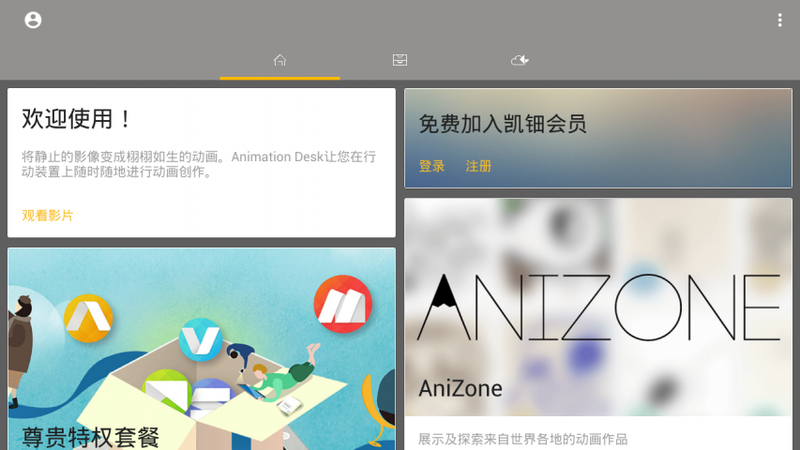Open the cloud sync tab

519,60
